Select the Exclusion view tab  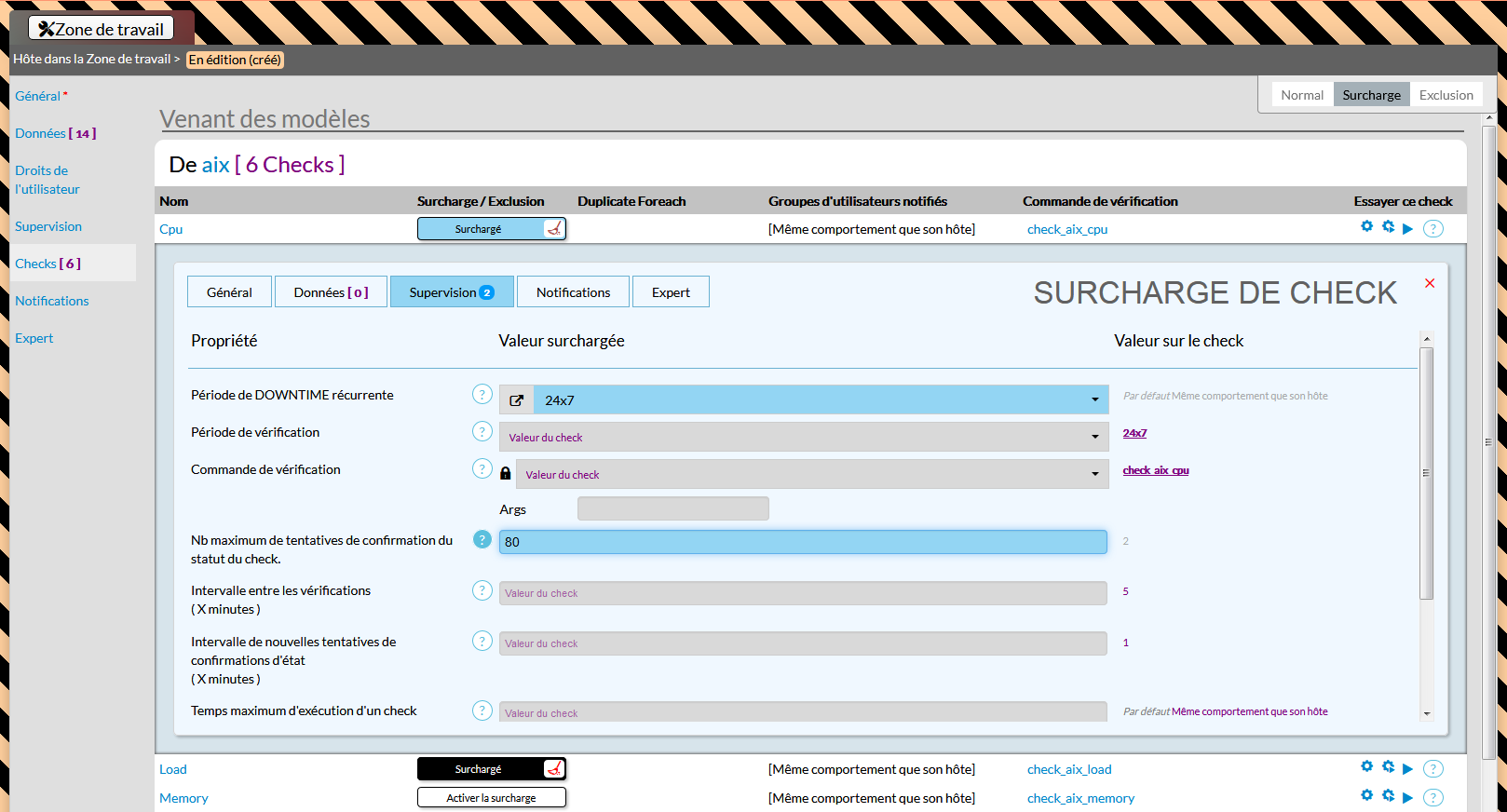(x=1446, y=95)
